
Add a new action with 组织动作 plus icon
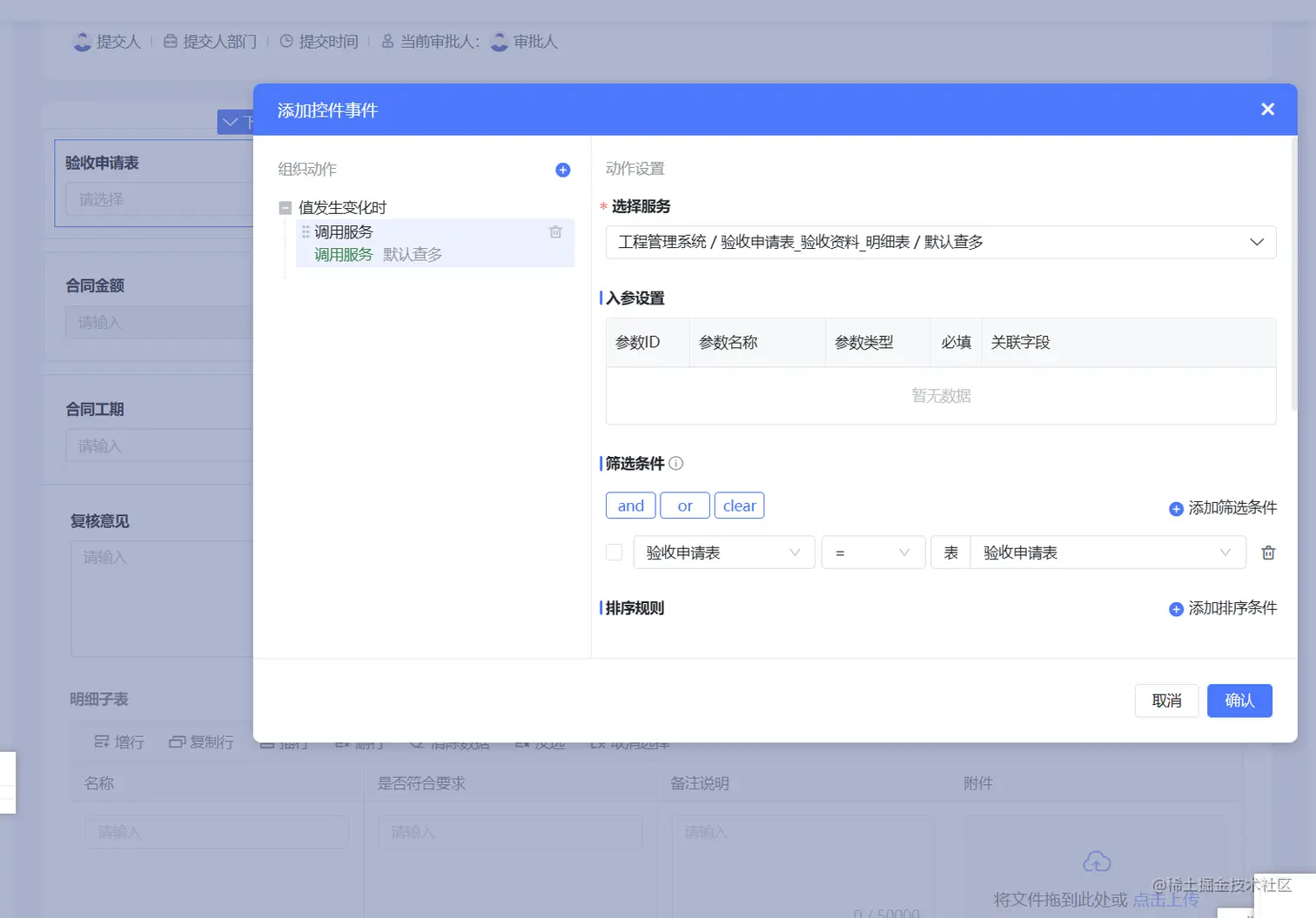pyautogui.click(x=563, y=170)
